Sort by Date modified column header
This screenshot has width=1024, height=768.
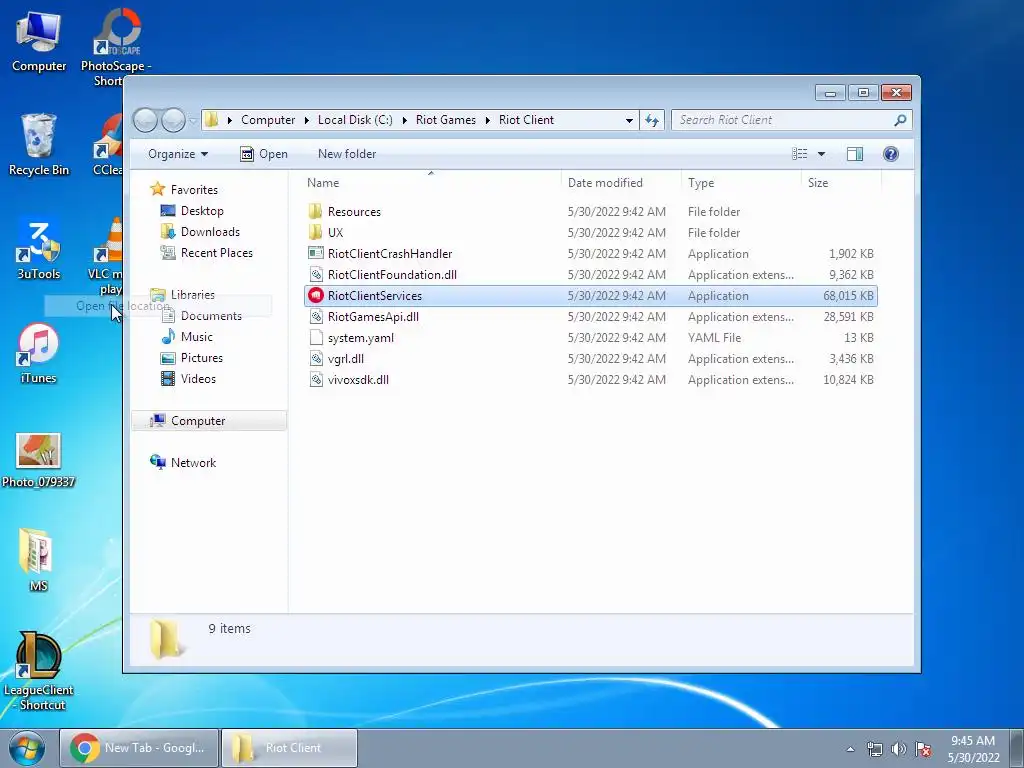tap(621, 183)
